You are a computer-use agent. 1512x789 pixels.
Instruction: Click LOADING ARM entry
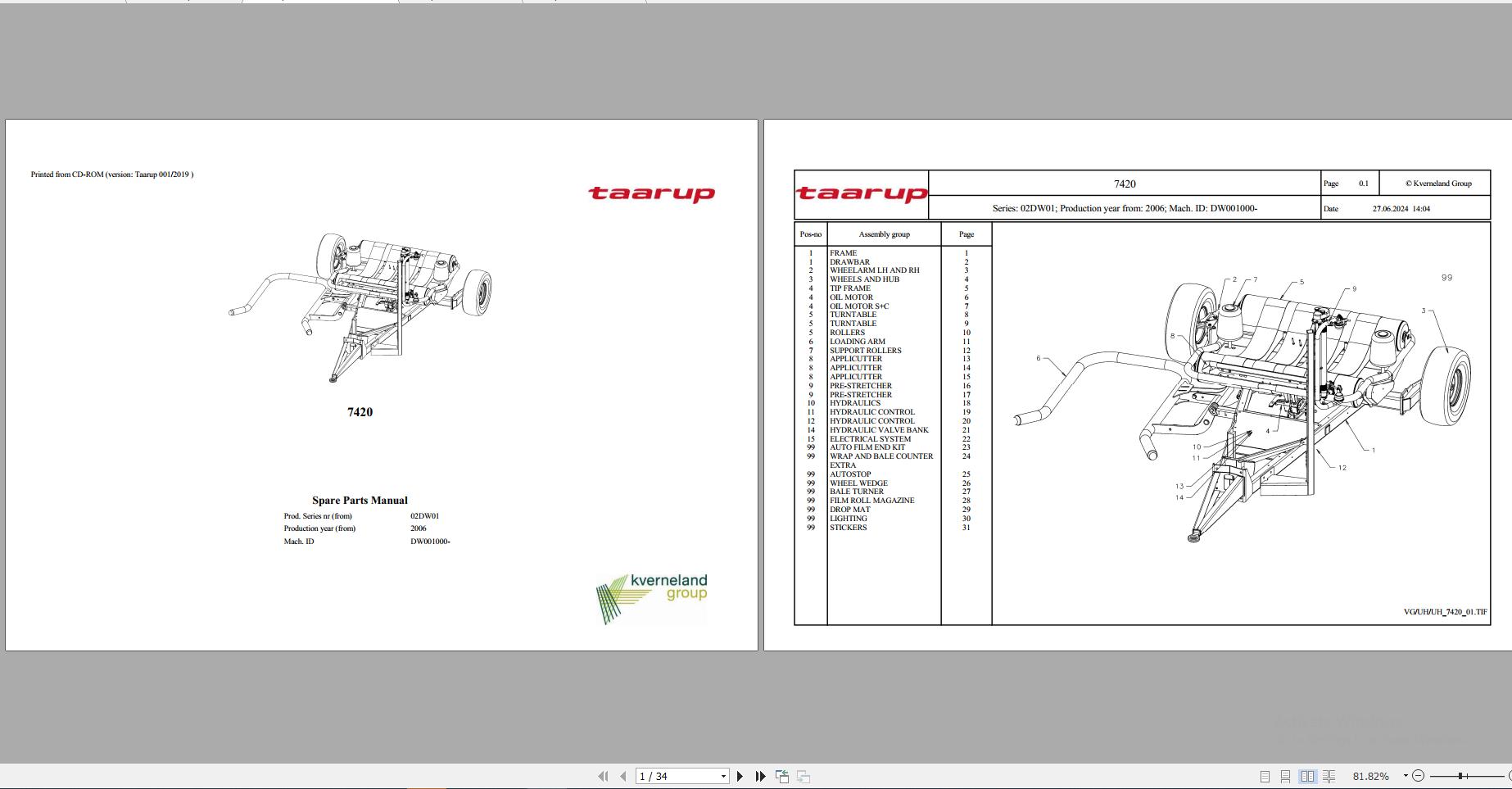[857, 342]
